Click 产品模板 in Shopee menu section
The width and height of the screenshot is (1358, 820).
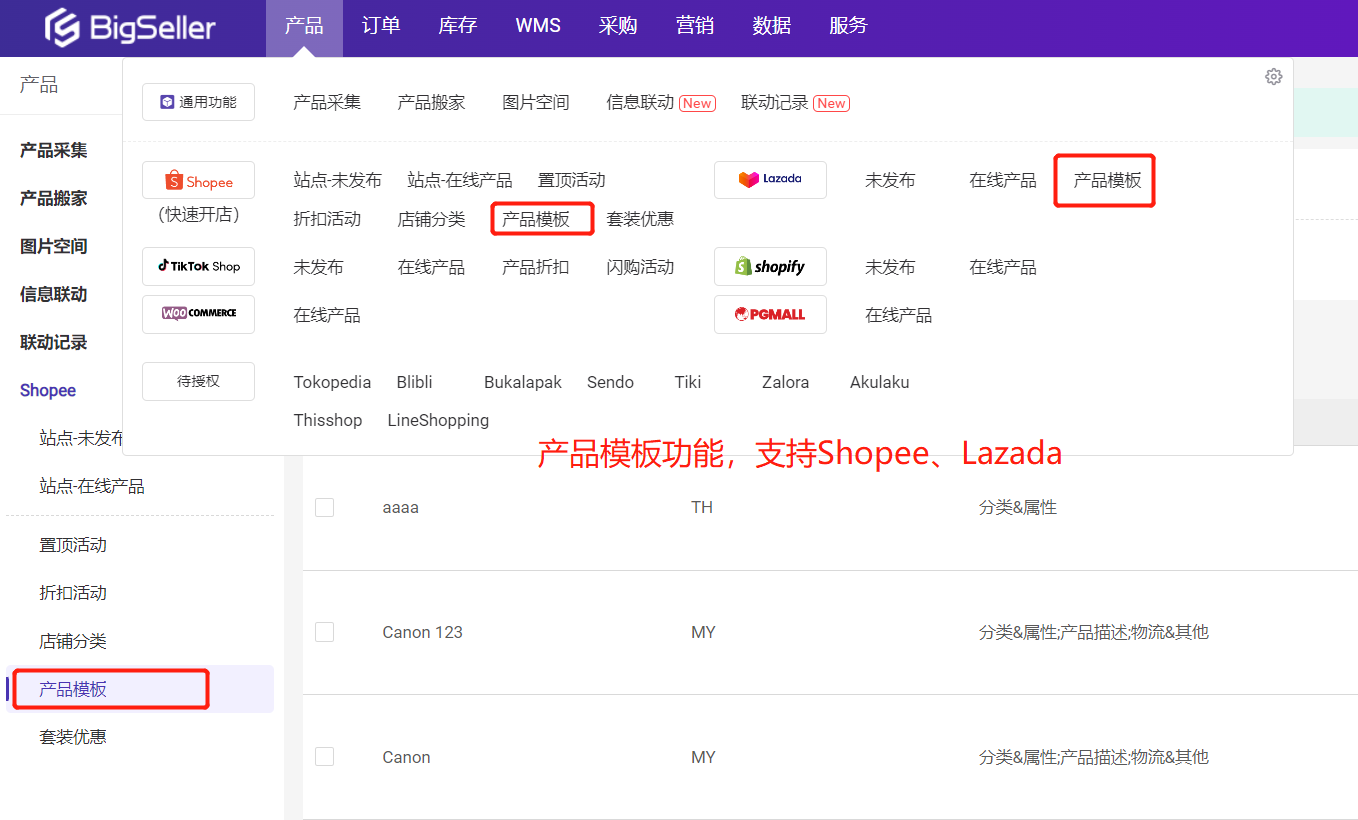[x=536, y=219]
